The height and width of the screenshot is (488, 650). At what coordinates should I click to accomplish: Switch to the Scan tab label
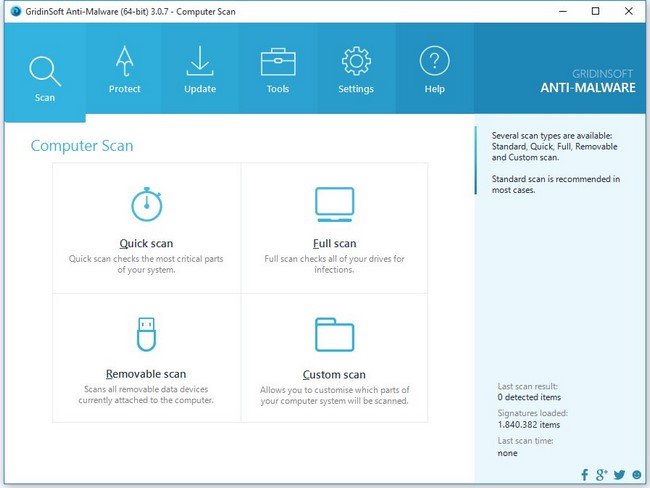[45, 97]
